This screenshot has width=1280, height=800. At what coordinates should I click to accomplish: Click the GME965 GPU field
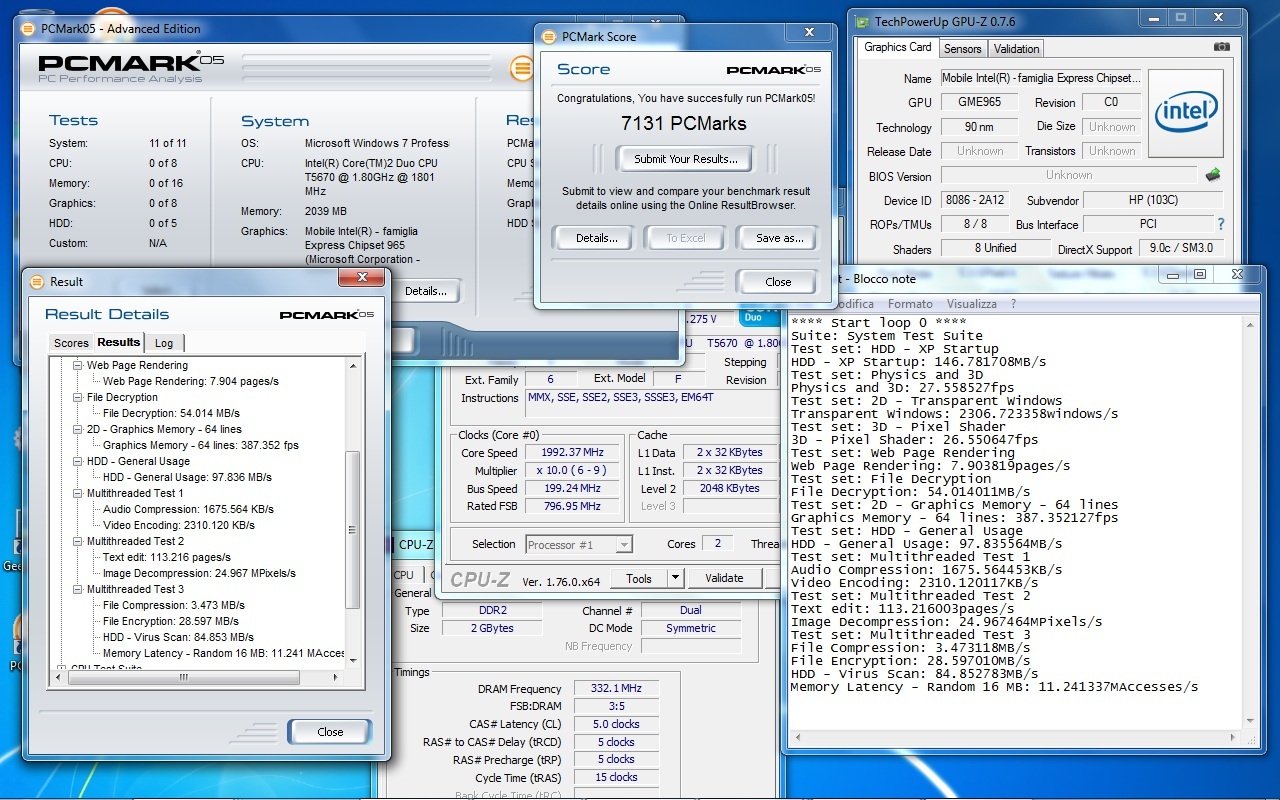[x=979, y=102]
